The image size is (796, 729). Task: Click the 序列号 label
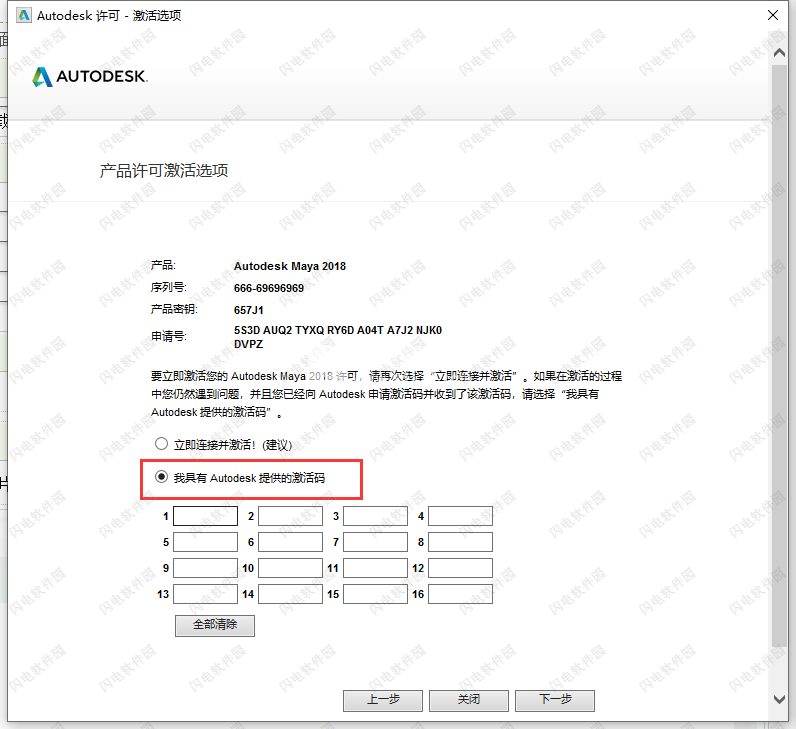[169, 287]
